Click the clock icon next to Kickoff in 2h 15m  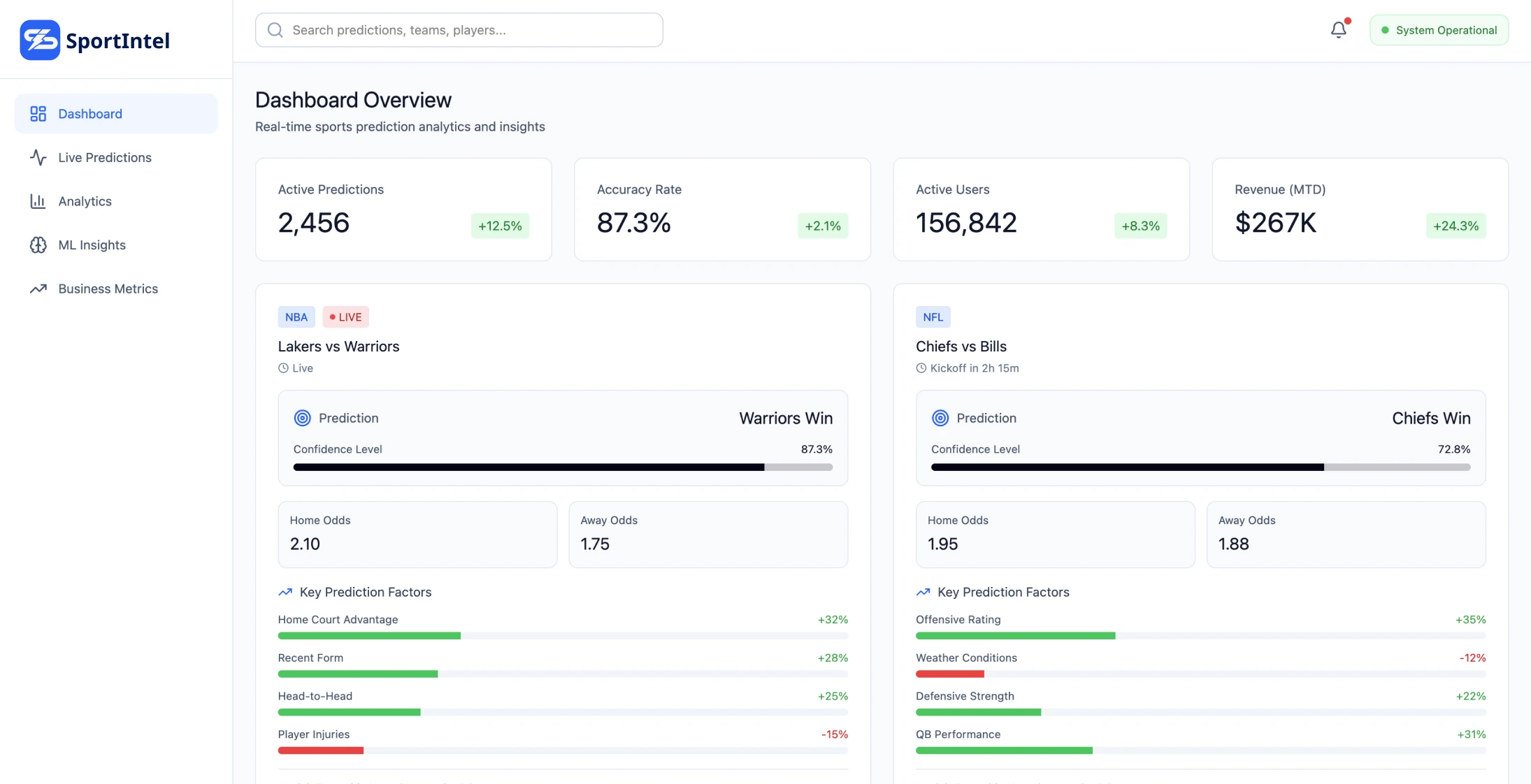(920, 368)
